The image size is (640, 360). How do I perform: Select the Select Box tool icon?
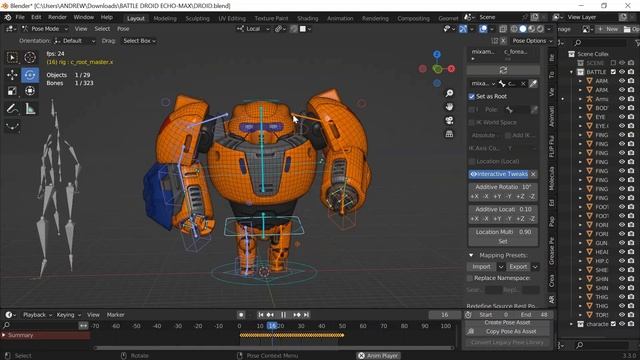(x=12, y=58)
